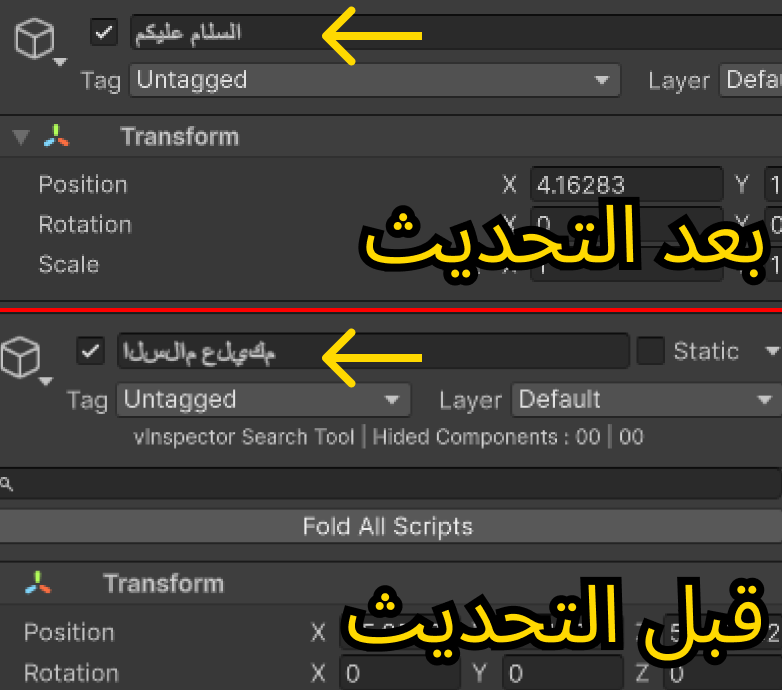Screen dimensions: 782x690
Task: Click the search magnifier icon in the vInspector search bar
Action: (6, 484)
